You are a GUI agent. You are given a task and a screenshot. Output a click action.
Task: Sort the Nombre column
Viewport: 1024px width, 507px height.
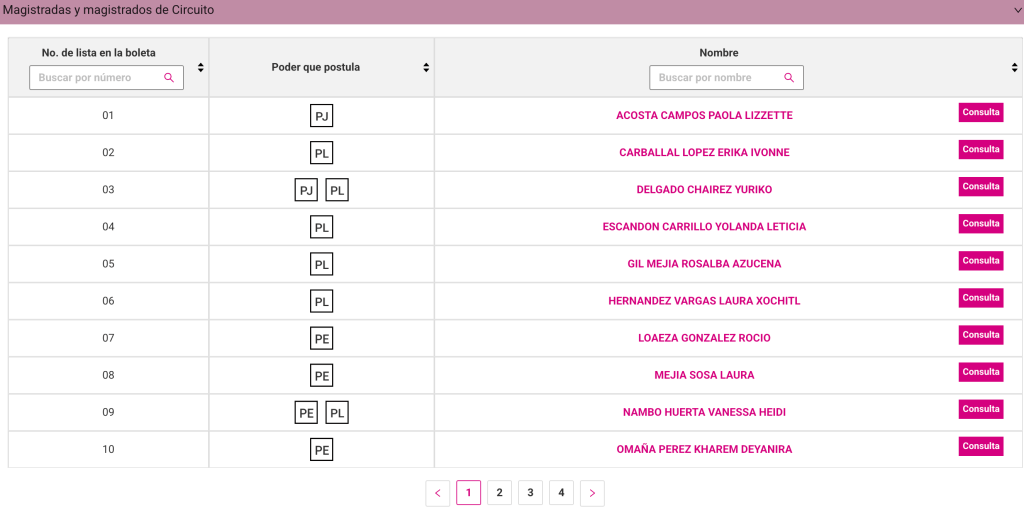coord(1015,68)
